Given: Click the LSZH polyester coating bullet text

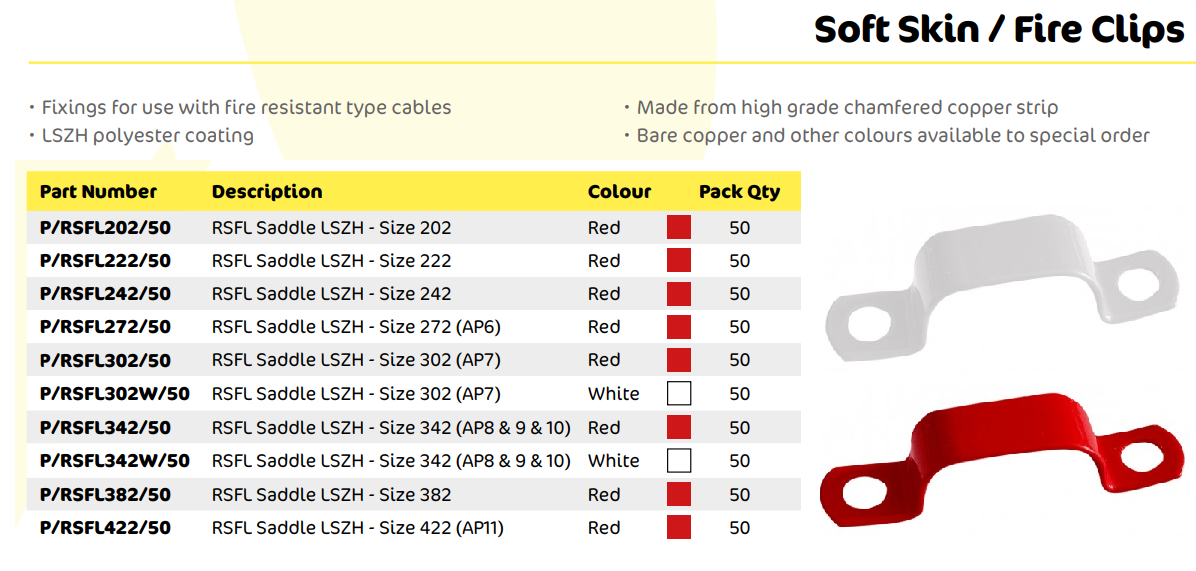Looking at the screenshot, I should (x=147, y=135).
